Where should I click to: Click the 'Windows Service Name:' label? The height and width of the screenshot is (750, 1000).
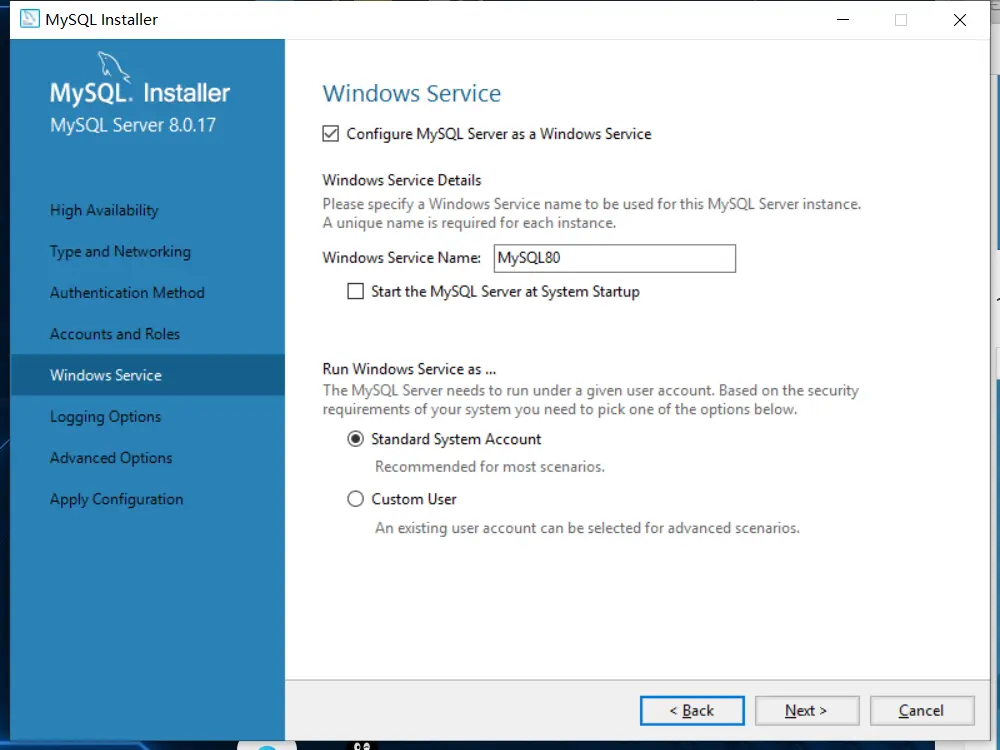click(402, 258)
